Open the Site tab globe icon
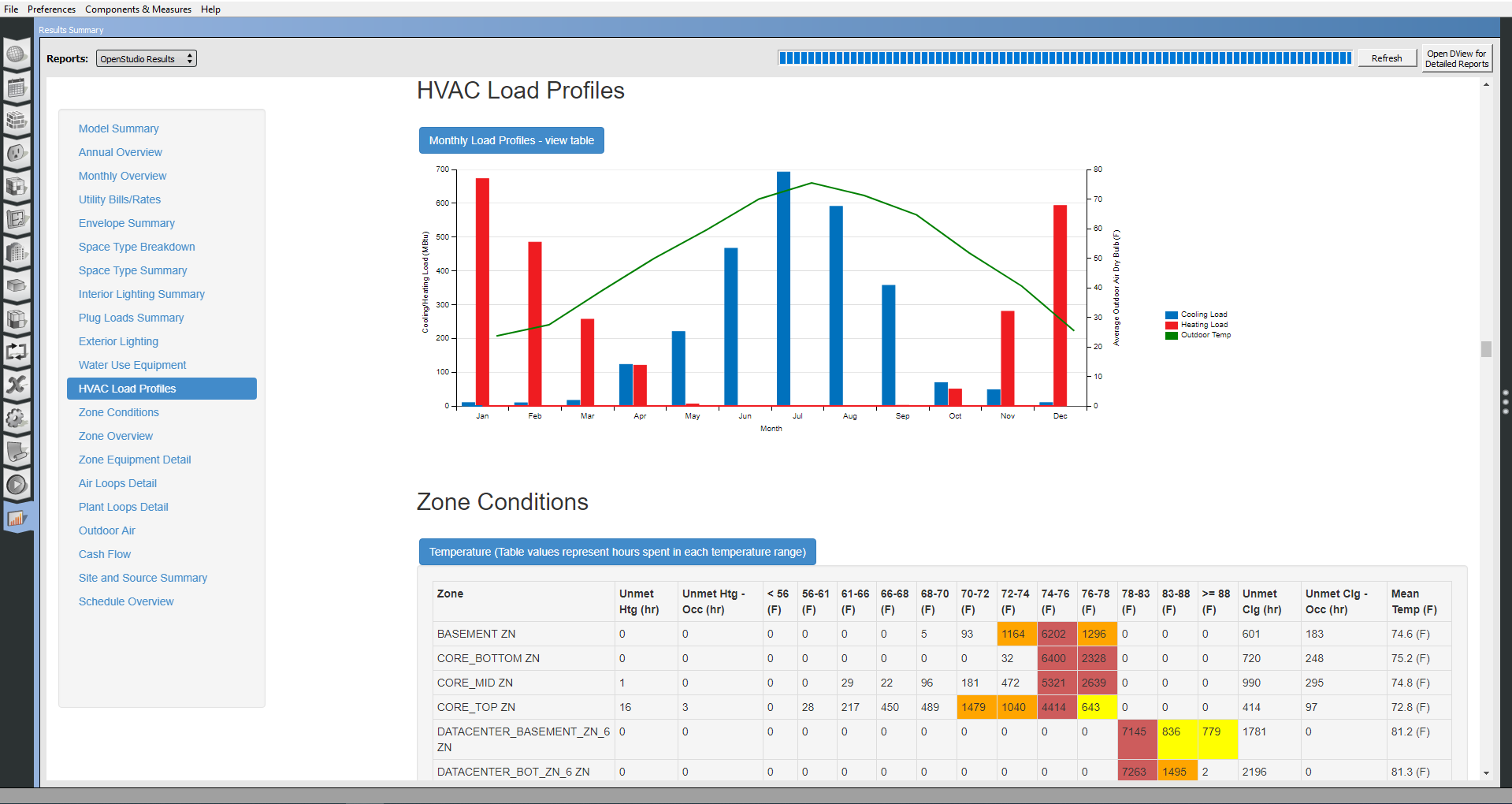This screenshot has height=804, width=1512. pos(17,55)
